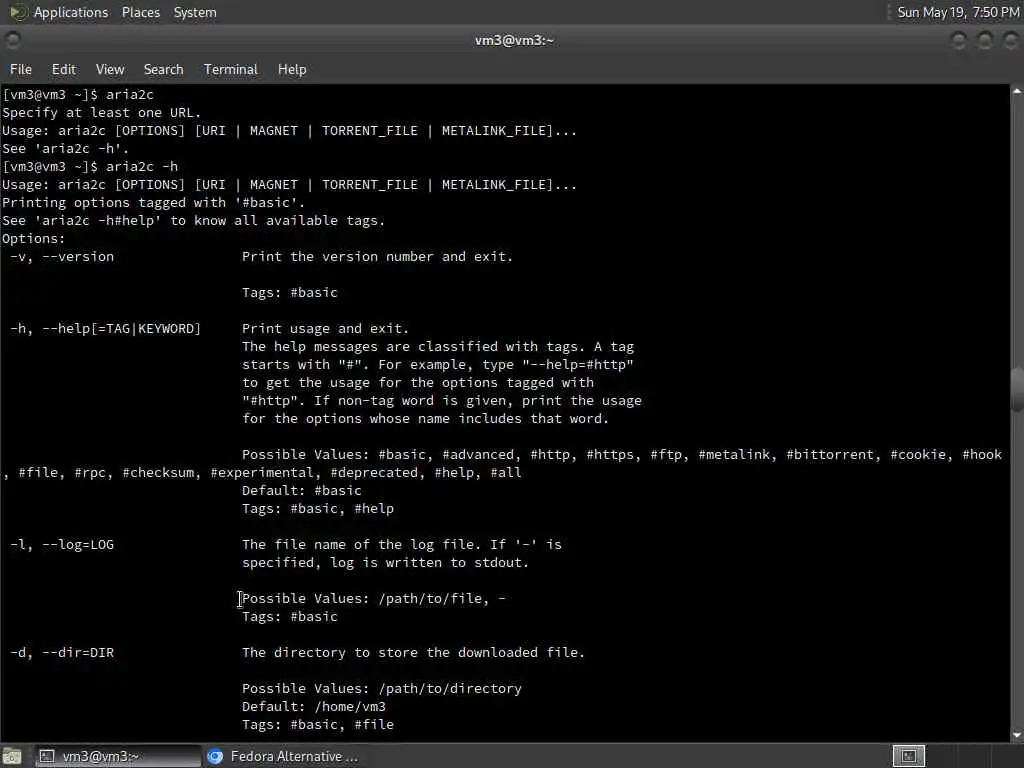This screenshot has width=1024, height=768.
Task: Maximize the terminal window
Action: 985,40
